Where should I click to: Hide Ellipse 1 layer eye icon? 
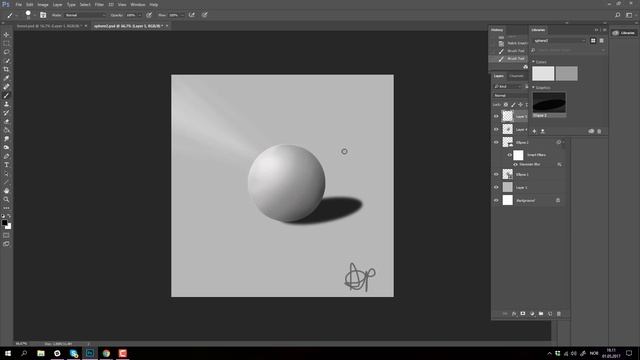click(x=496, y=174)
